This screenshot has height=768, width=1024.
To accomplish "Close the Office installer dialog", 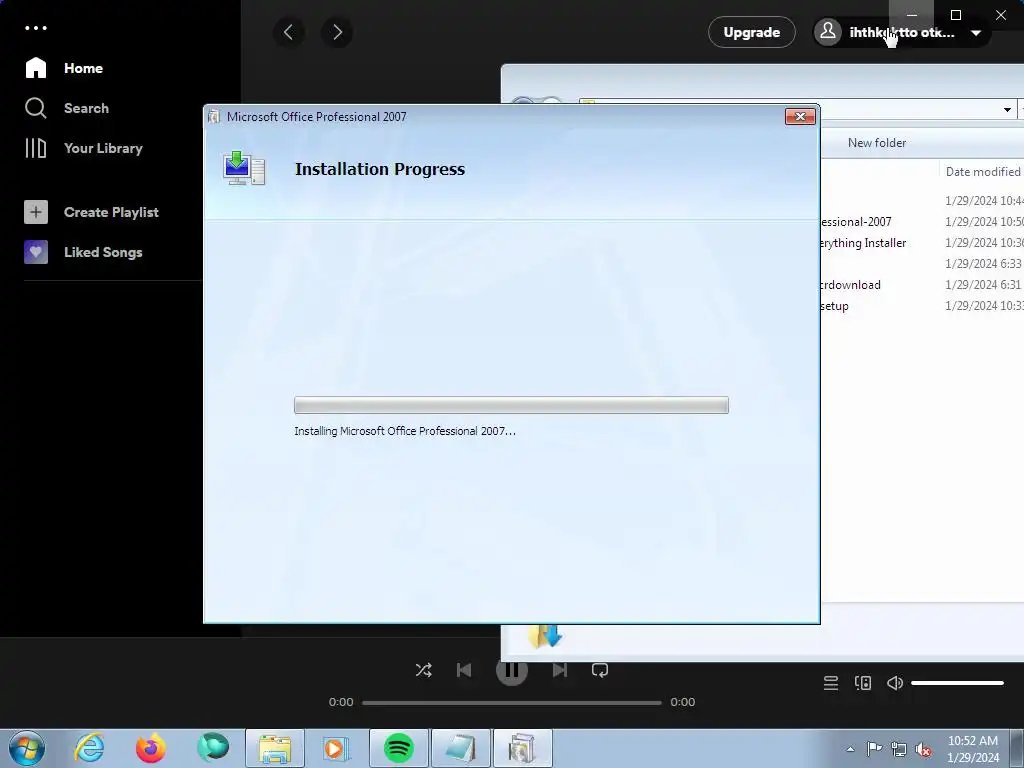I will click(800, 116).
